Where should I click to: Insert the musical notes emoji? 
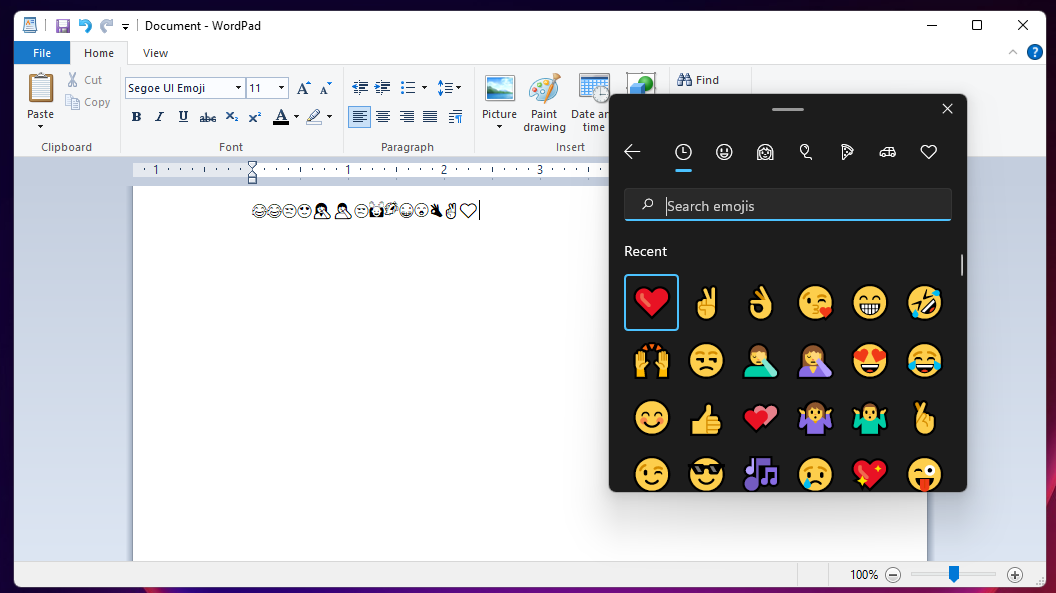(x=760, y=474)
